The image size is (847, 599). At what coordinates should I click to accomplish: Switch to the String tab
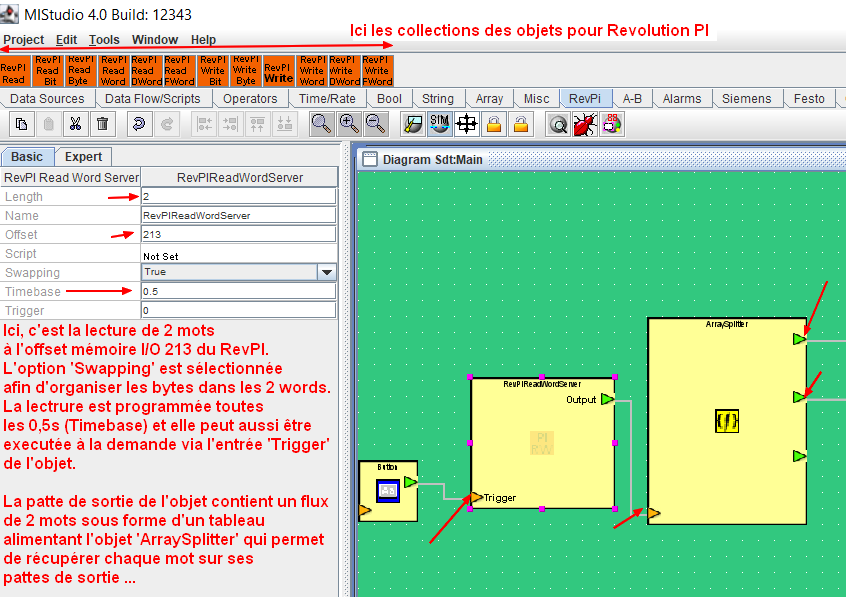(x=438, y=99)
